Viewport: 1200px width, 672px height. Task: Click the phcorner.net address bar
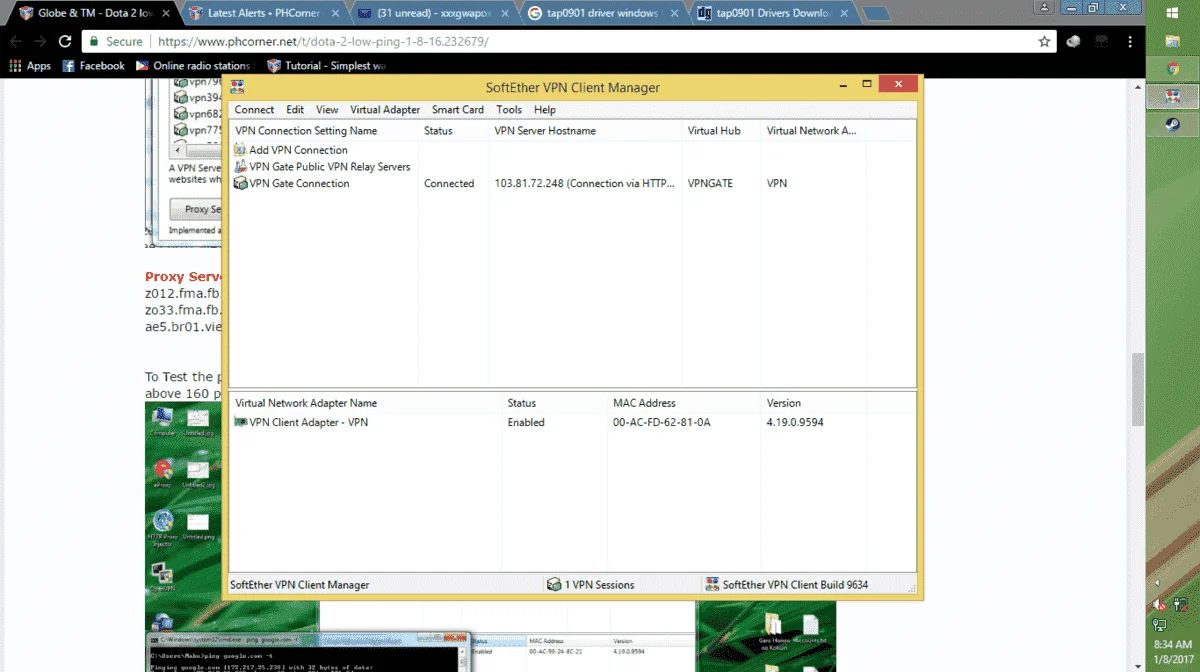pos(570,42)
